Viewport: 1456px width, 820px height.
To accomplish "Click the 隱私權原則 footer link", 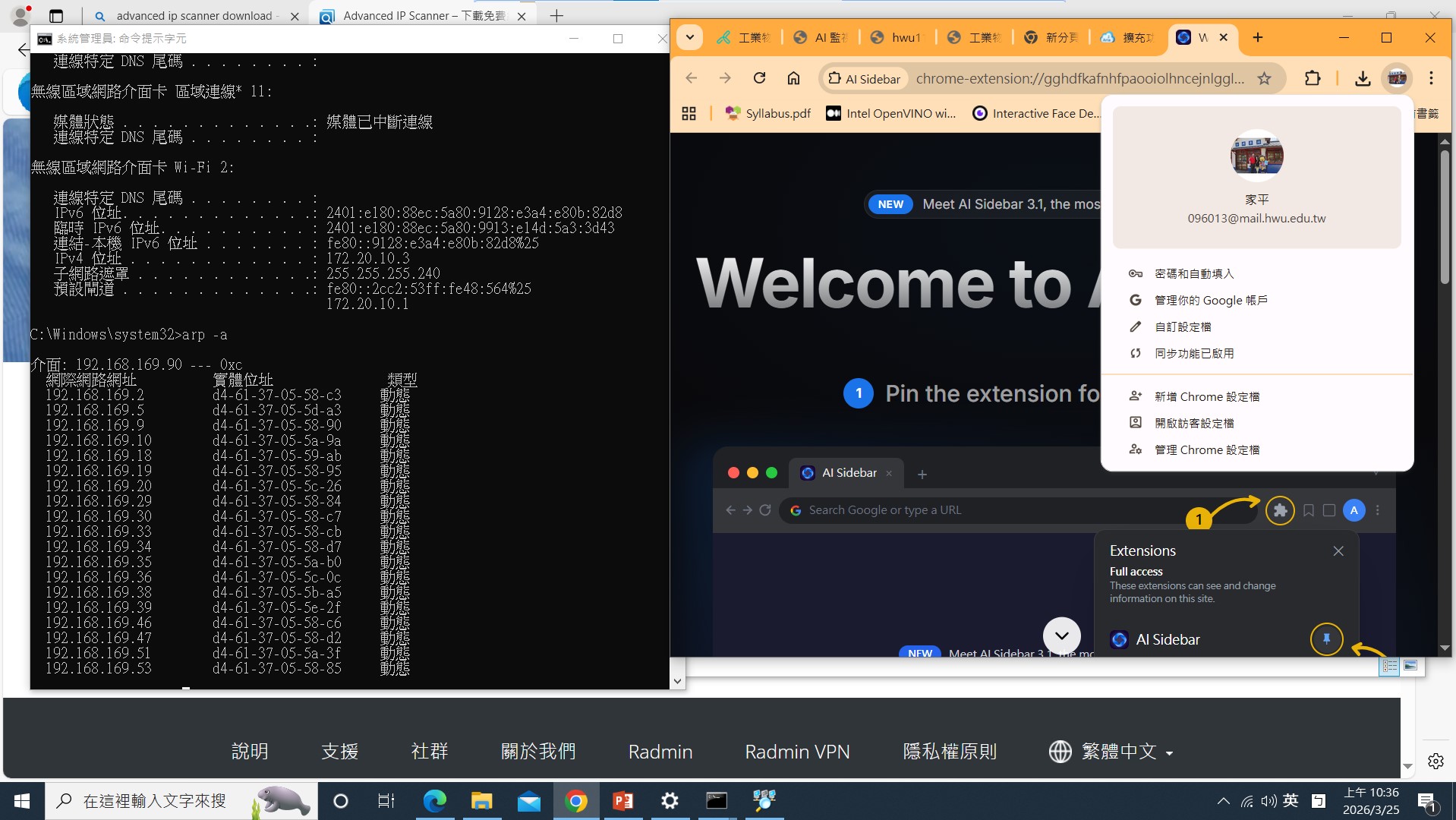I will (x=949, y=752).
